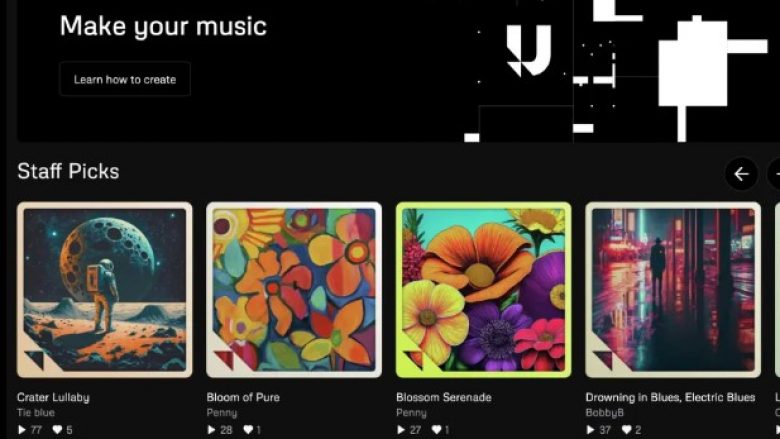
Task: Play Bloom of Pure using play icon
Action: coord(211,430)
